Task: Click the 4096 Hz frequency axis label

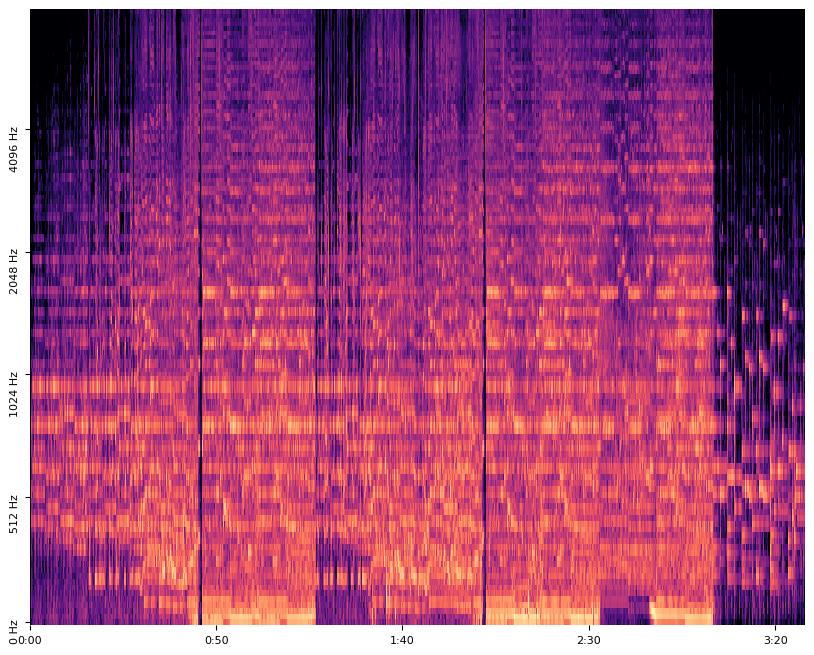Action: pos(13,149)
